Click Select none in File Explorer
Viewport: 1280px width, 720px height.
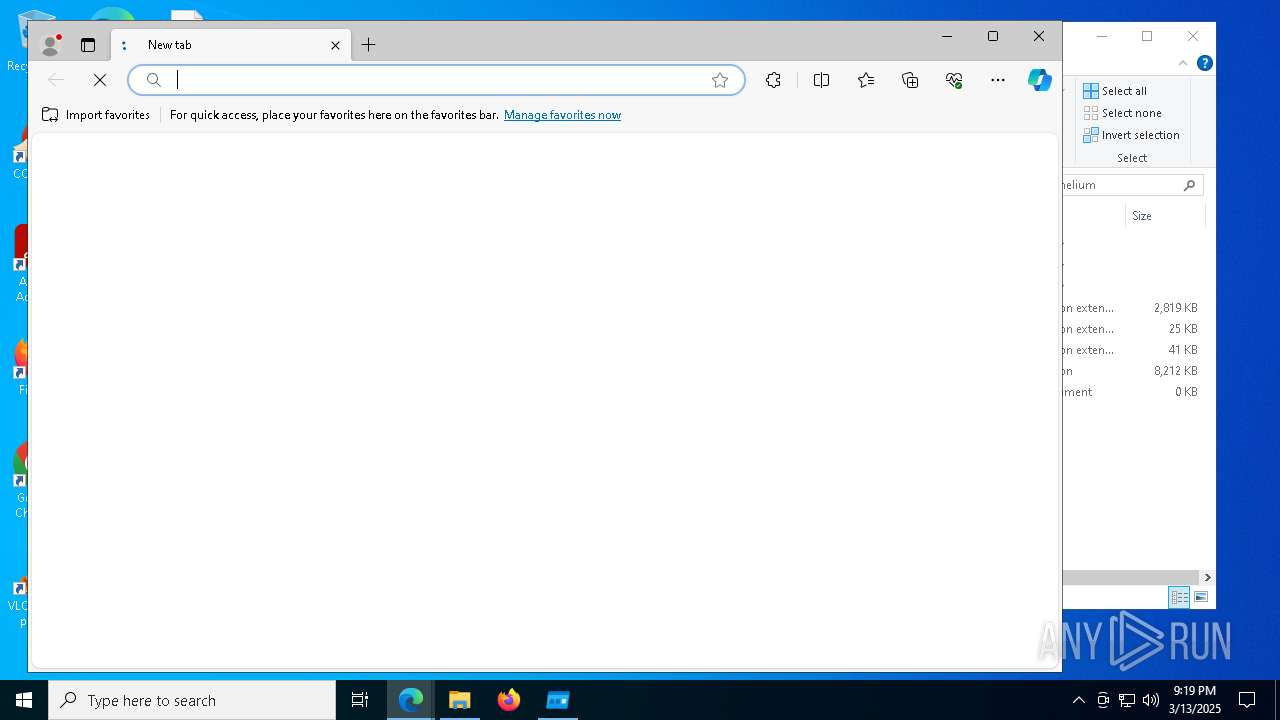coord(1122,113)
